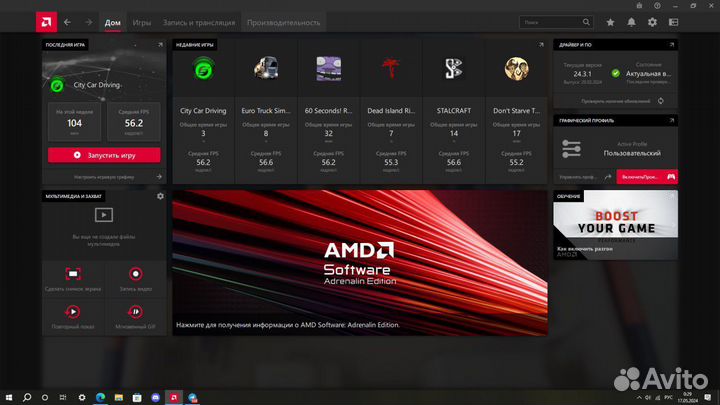
Task: Click the weekly minutes value 104
Action: 74,123
